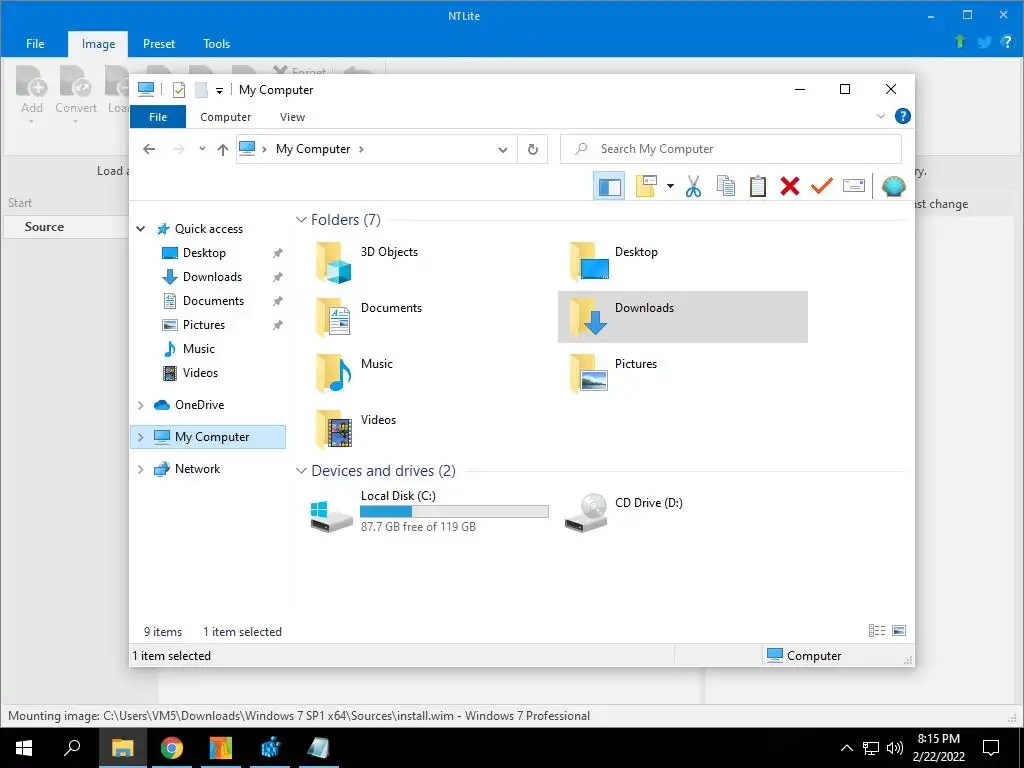
Task: Click the Up one level arrow
Action: (x=223, y=150)
